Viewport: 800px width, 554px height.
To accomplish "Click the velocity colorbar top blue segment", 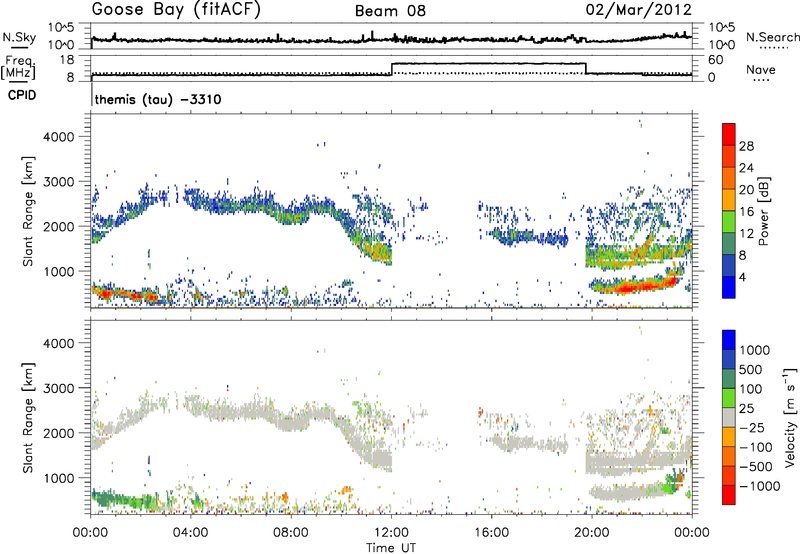I will (x=729, y=340).
